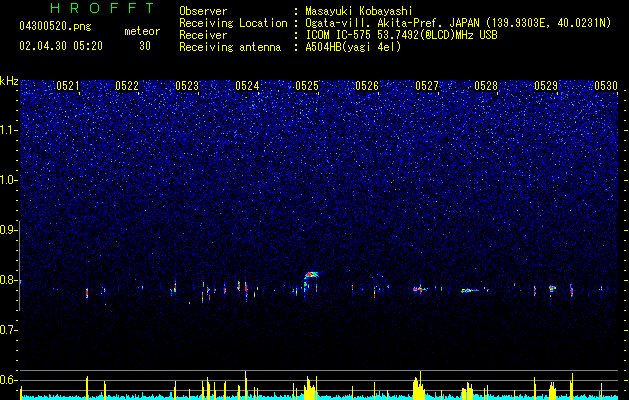Click the bright meteor echo near 0525
The height and width of the screenshot is (400, 629).
coord(311,275)
